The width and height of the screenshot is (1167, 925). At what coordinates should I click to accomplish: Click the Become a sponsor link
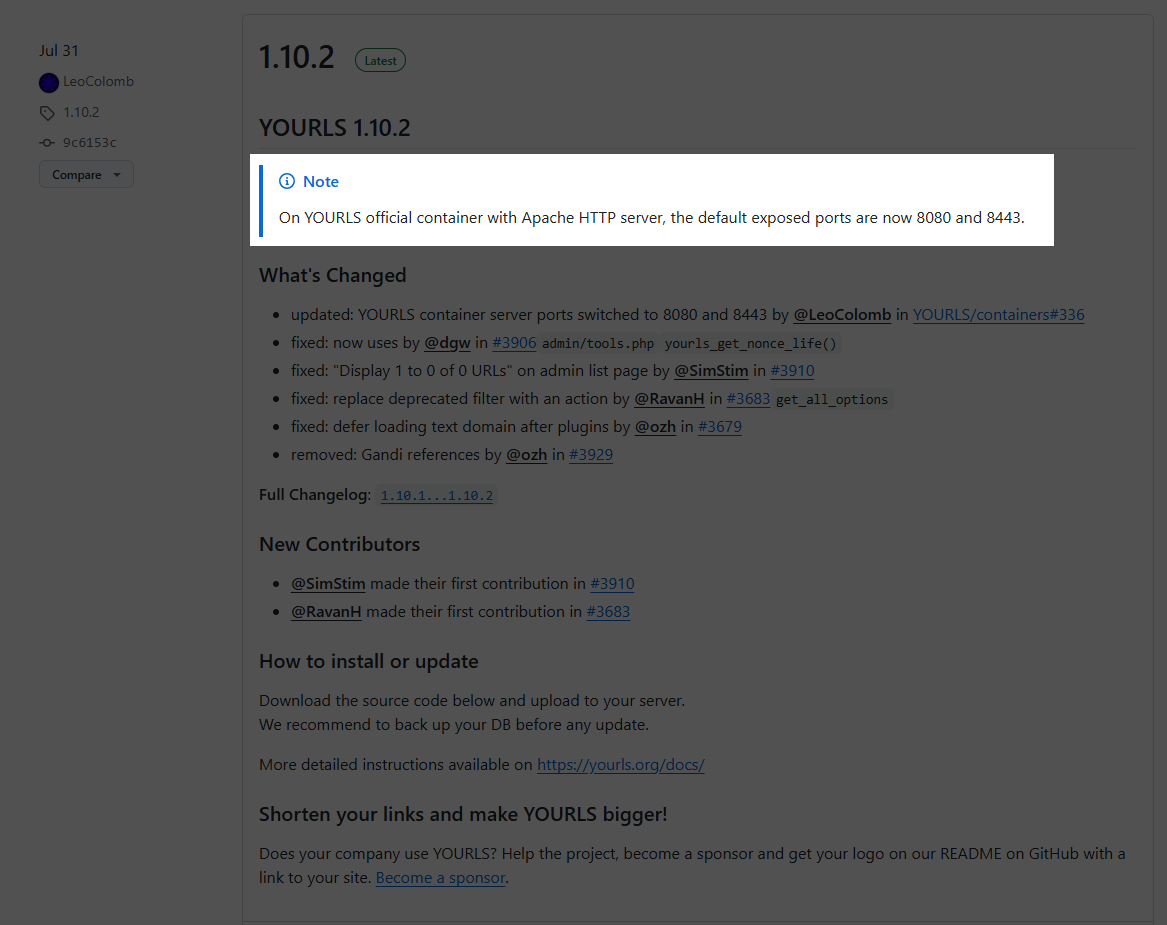pyautogui.click(x=441, y=878)
